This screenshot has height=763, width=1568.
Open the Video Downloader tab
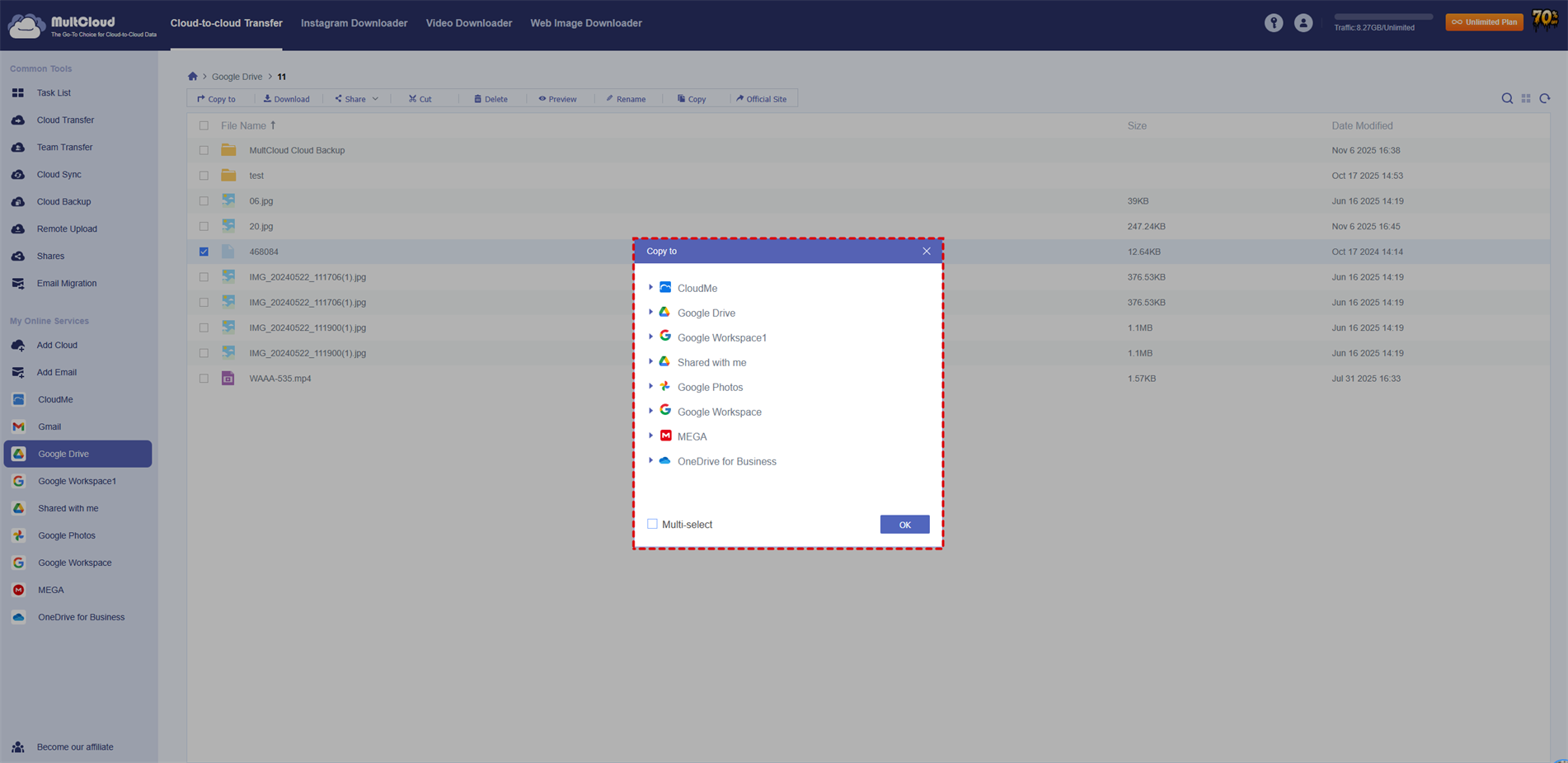(469, 23)
